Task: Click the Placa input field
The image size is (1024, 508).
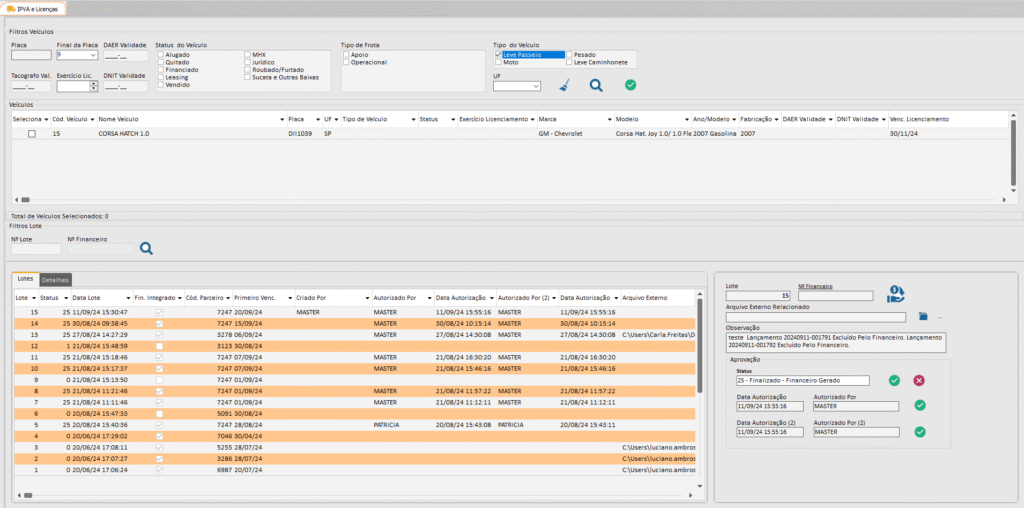Action: click(31, 56)
